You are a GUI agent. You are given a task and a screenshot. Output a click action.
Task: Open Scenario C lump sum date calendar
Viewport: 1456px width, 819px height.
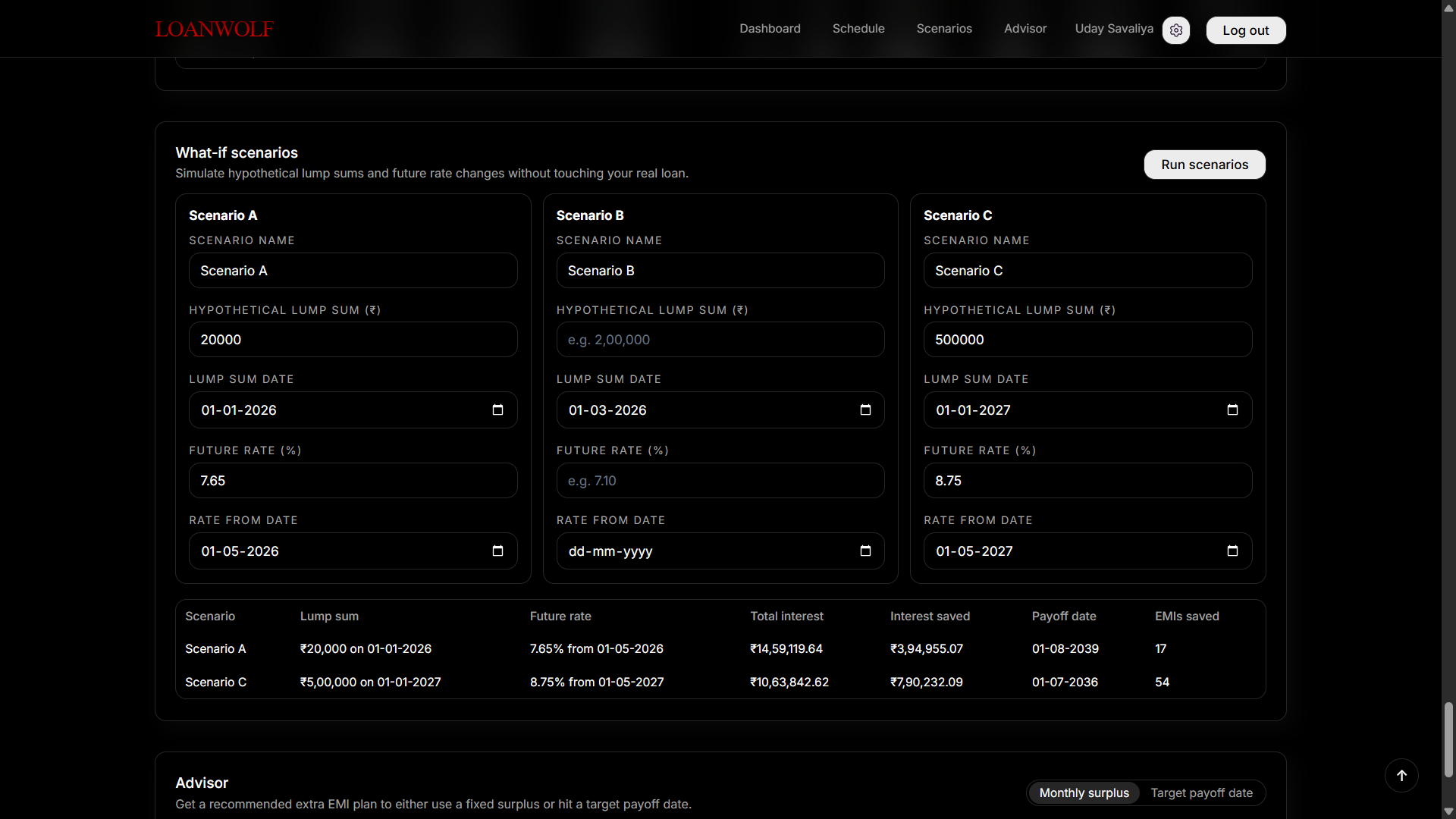(1232, 410)
